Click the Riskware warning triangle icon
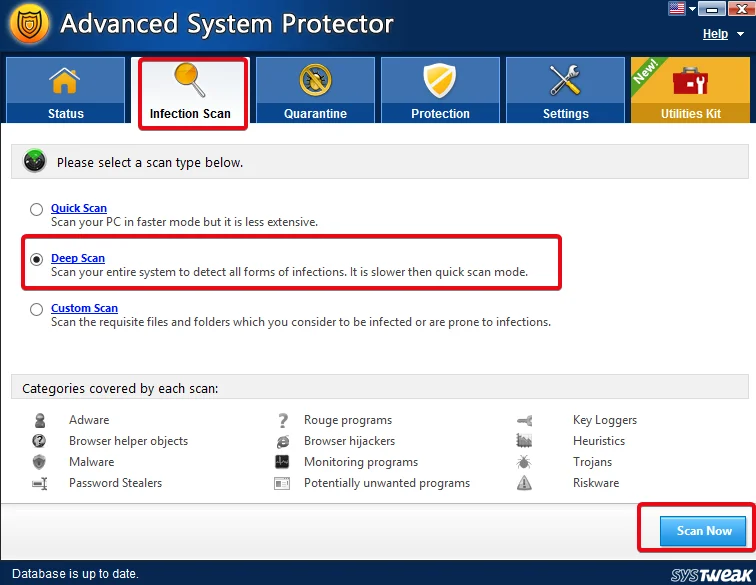 [524, 483]
